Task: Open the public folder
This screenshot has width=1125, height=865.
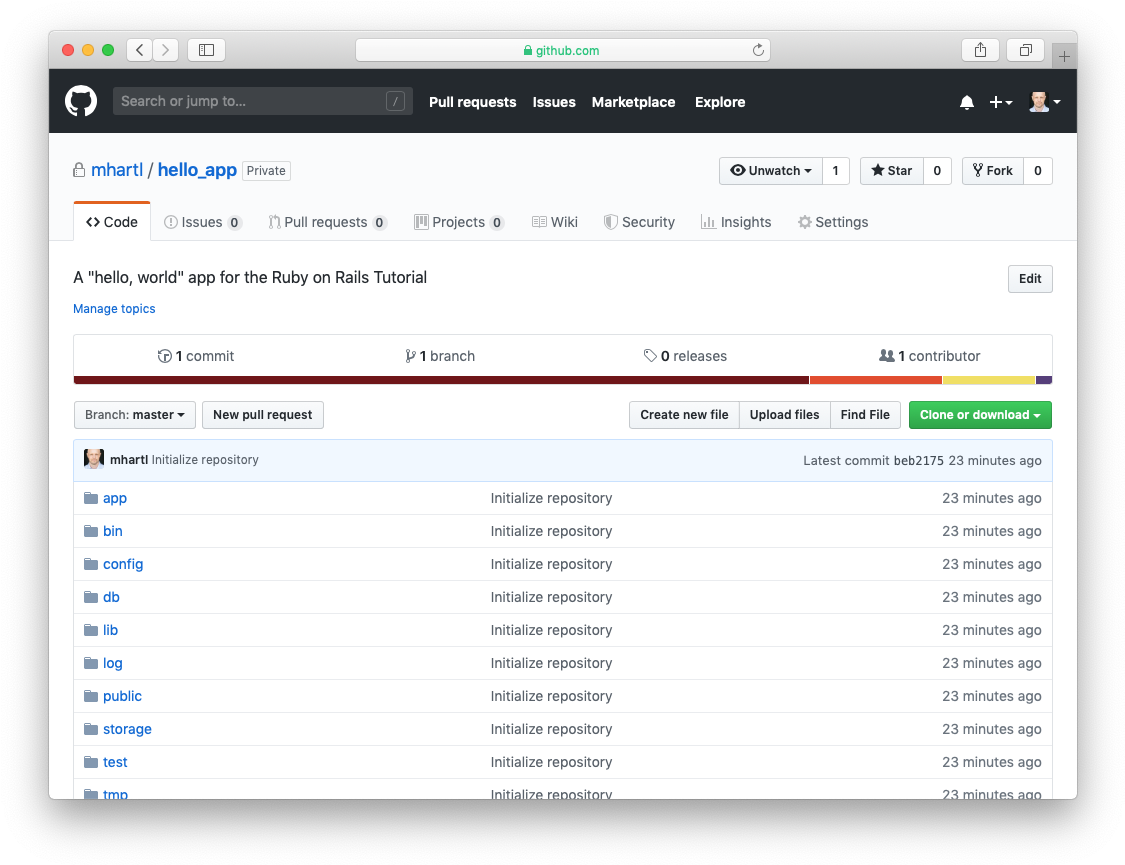Action: [x=122, y=696]
